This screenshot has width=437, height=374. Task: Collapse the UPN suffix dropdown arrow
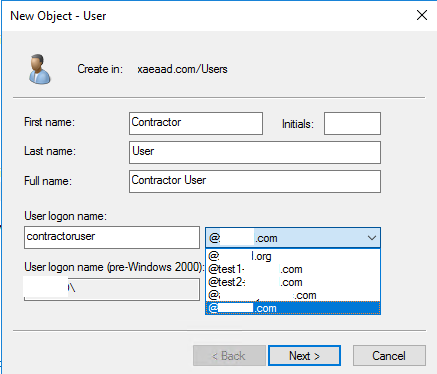[x=372, y=238]
